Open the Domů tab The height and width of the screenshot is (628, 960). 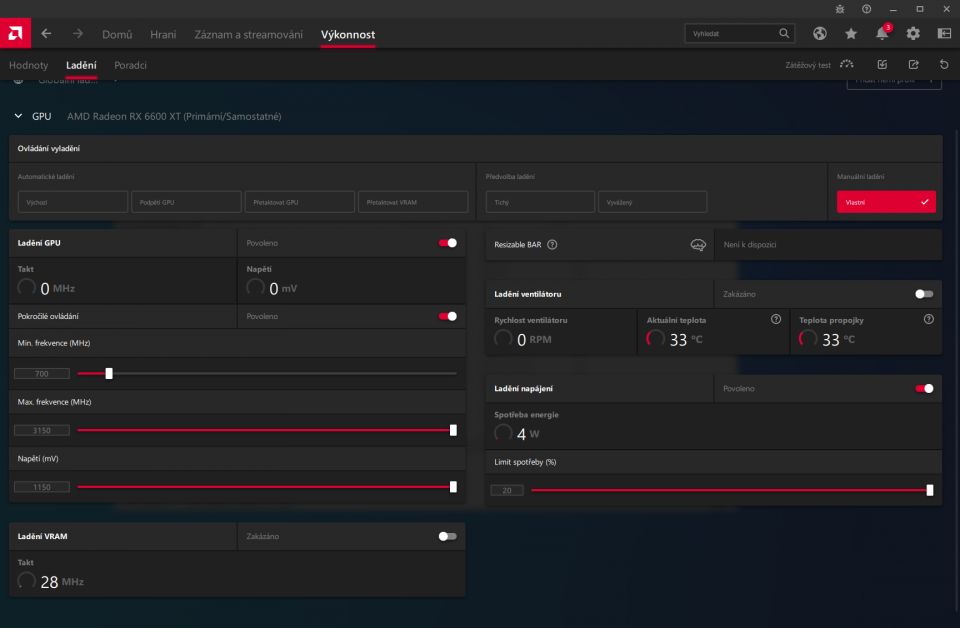pos(117,34)
